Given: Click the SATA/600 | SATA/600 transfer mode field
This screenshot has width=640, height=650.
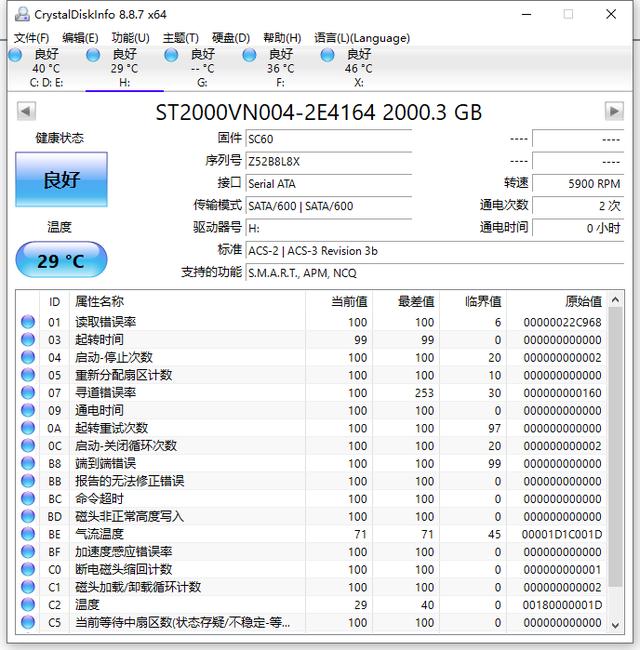Looking at the screenshot, I should 329,206.
